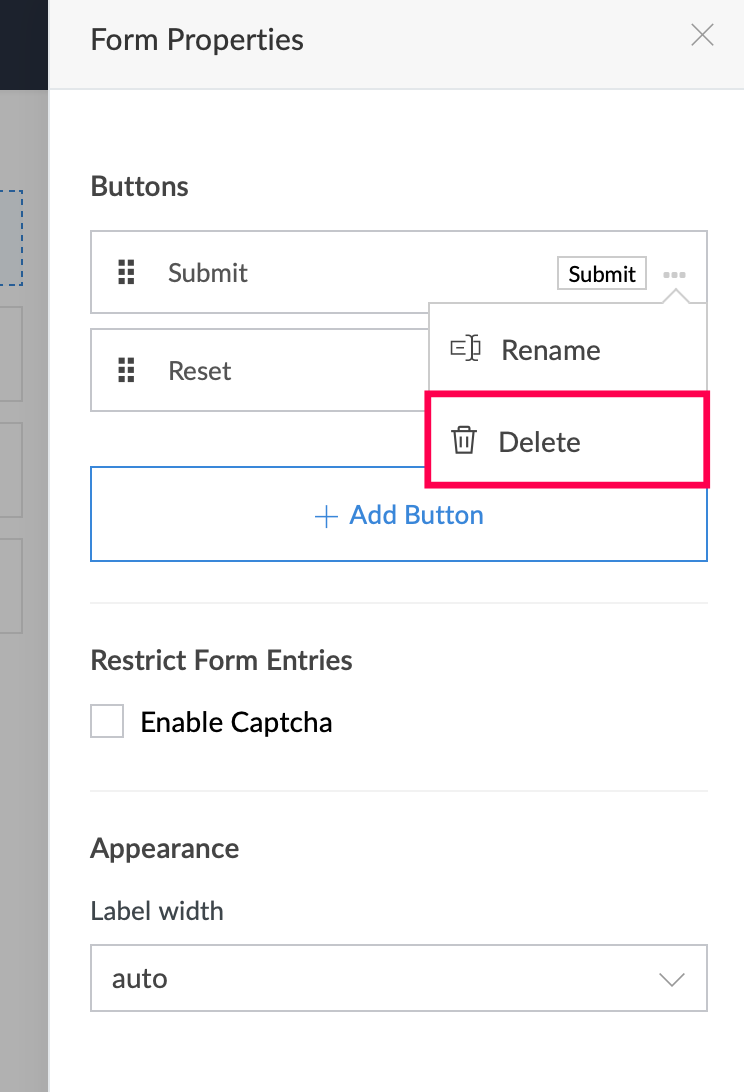Tick the Enable Captcha checkbox
The image size is (744, 1092).
tap(107, 721)
